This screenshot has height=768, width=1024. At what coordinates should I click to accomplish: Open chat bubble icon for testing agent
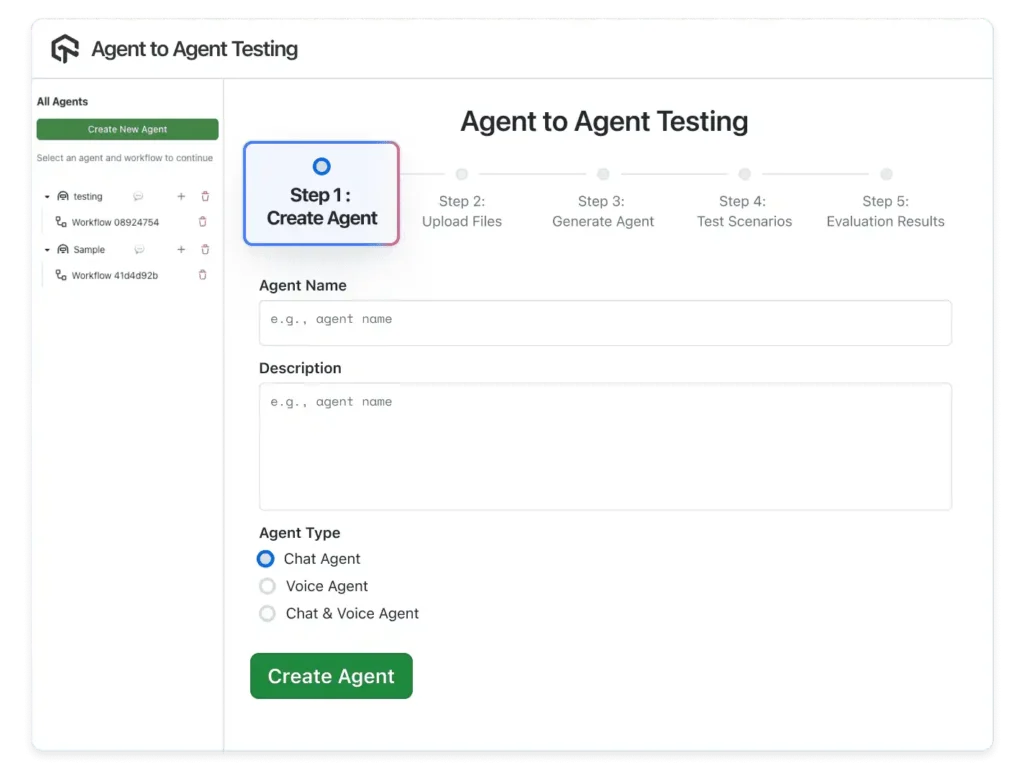click(x=138, y=197)
